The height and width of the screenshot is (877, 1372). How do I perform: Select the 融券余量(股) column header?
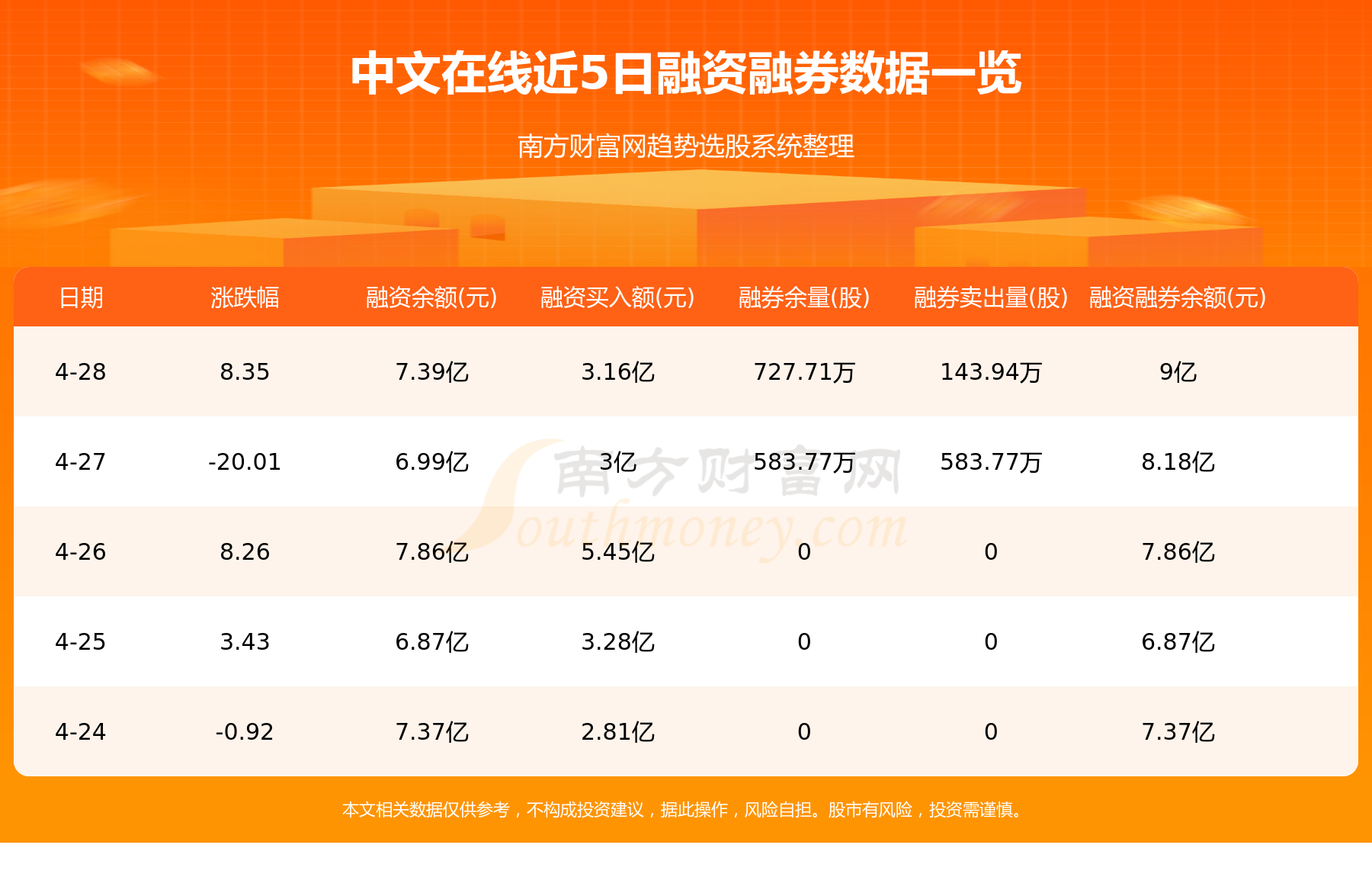tap(804, 297)
